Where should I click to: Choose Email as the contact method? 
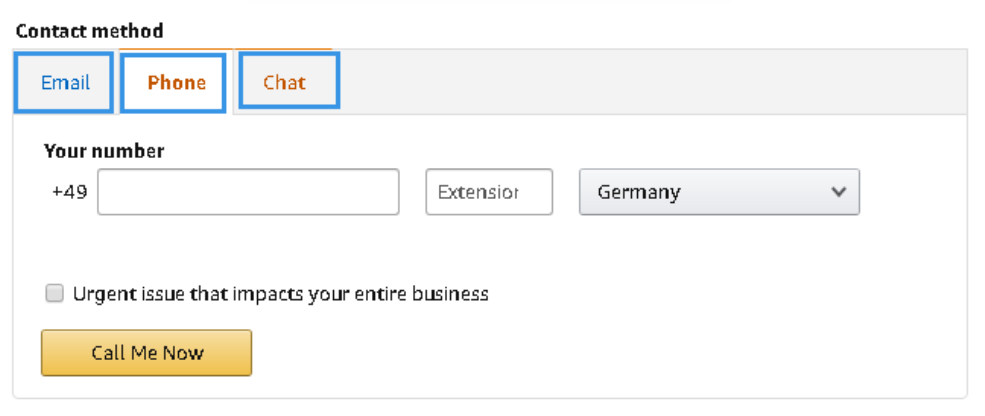[x=65, y=82]
